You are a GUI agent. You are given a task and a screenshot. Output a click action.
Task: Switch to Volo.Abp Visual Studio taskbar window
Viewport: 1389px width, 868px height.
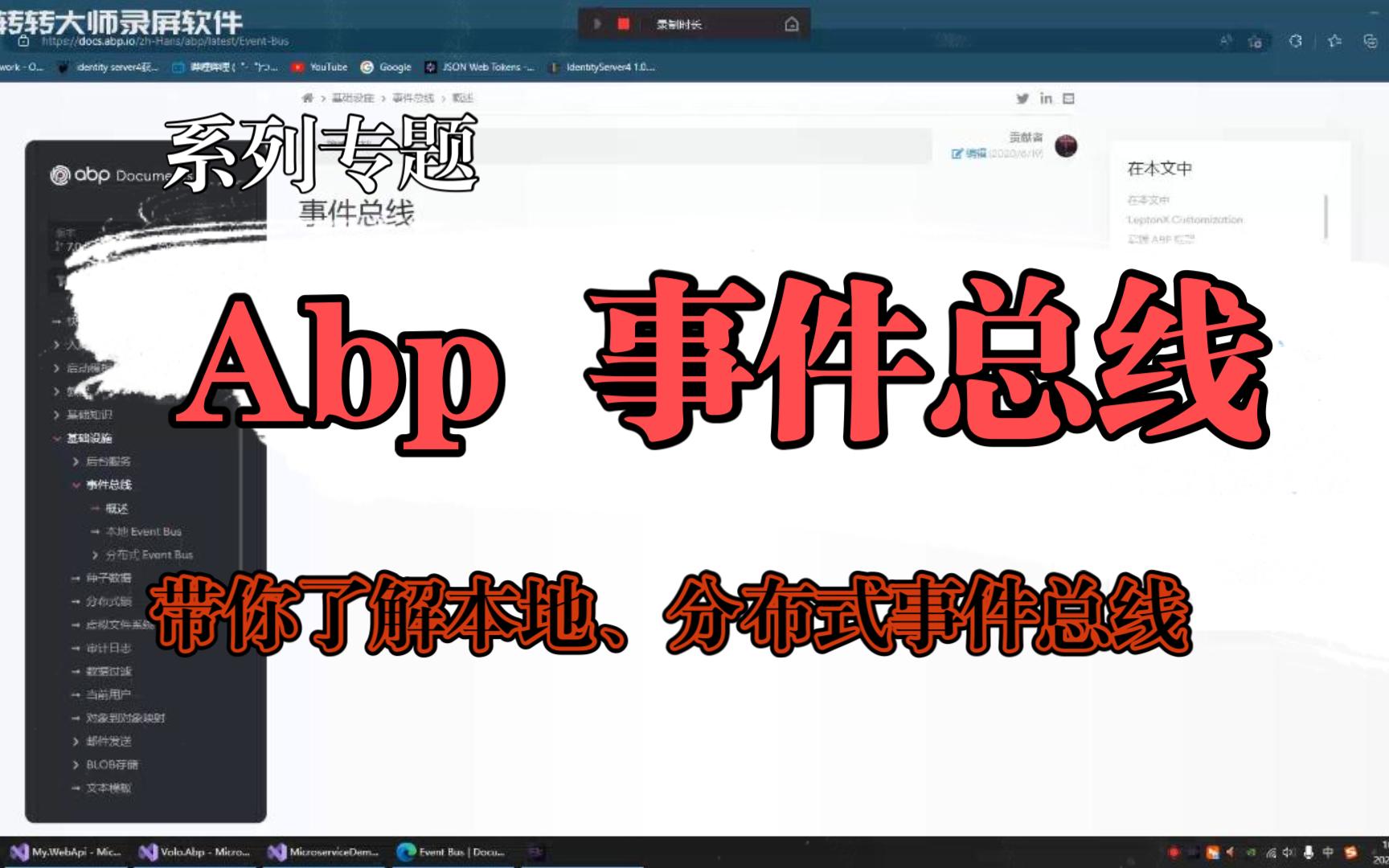pos(195,852)
